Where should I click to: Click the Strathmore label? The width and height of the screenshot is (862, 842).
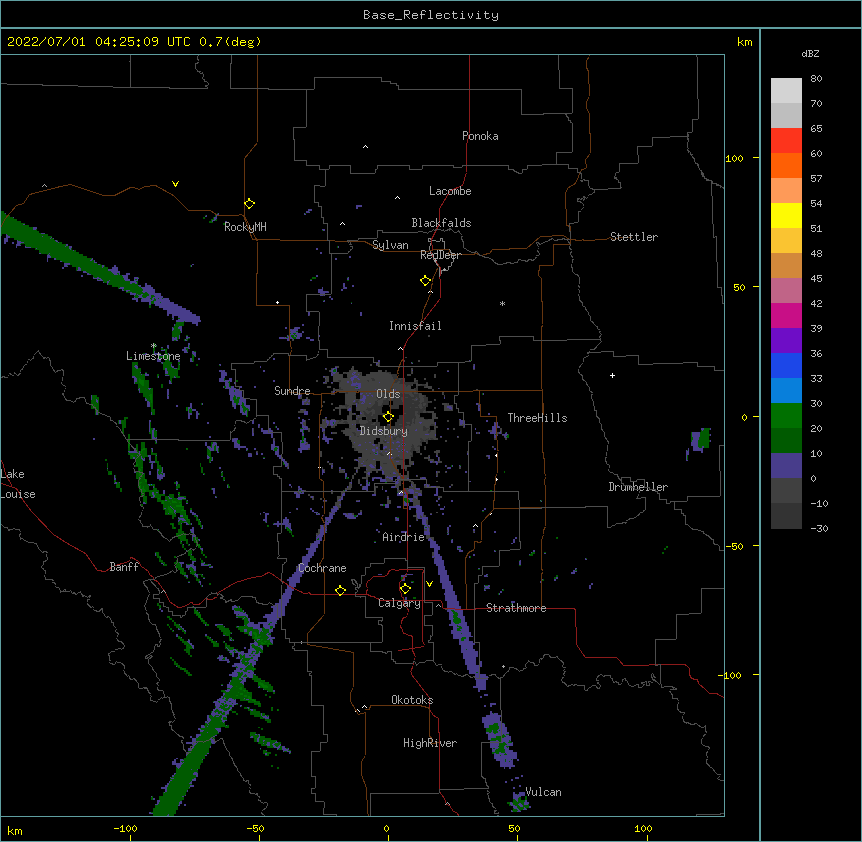click(x=516, y=608)
